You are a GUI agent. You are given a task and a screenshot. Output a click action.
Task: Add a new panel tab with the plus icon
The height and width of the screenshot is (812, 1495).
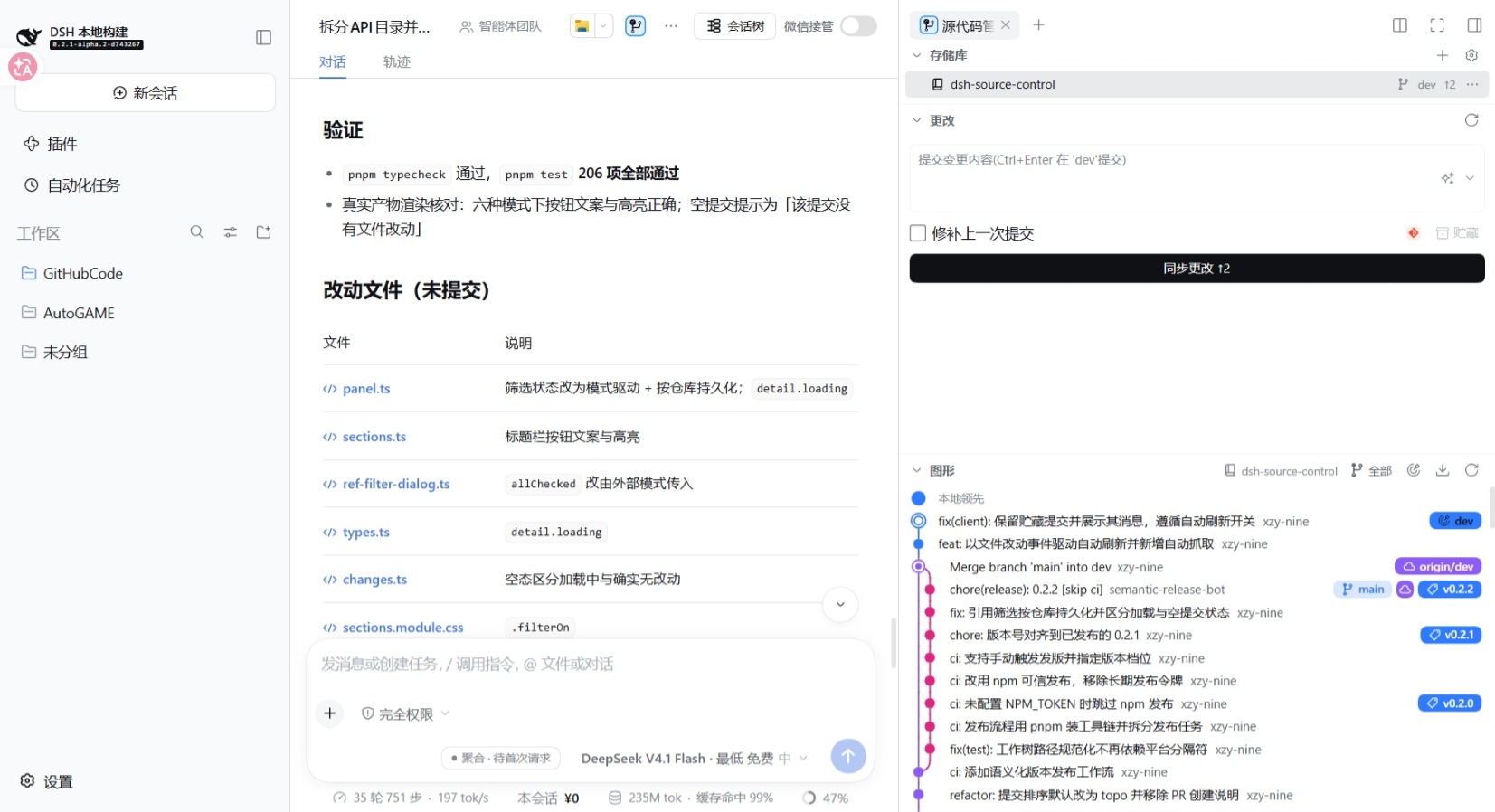[1038, 25]
